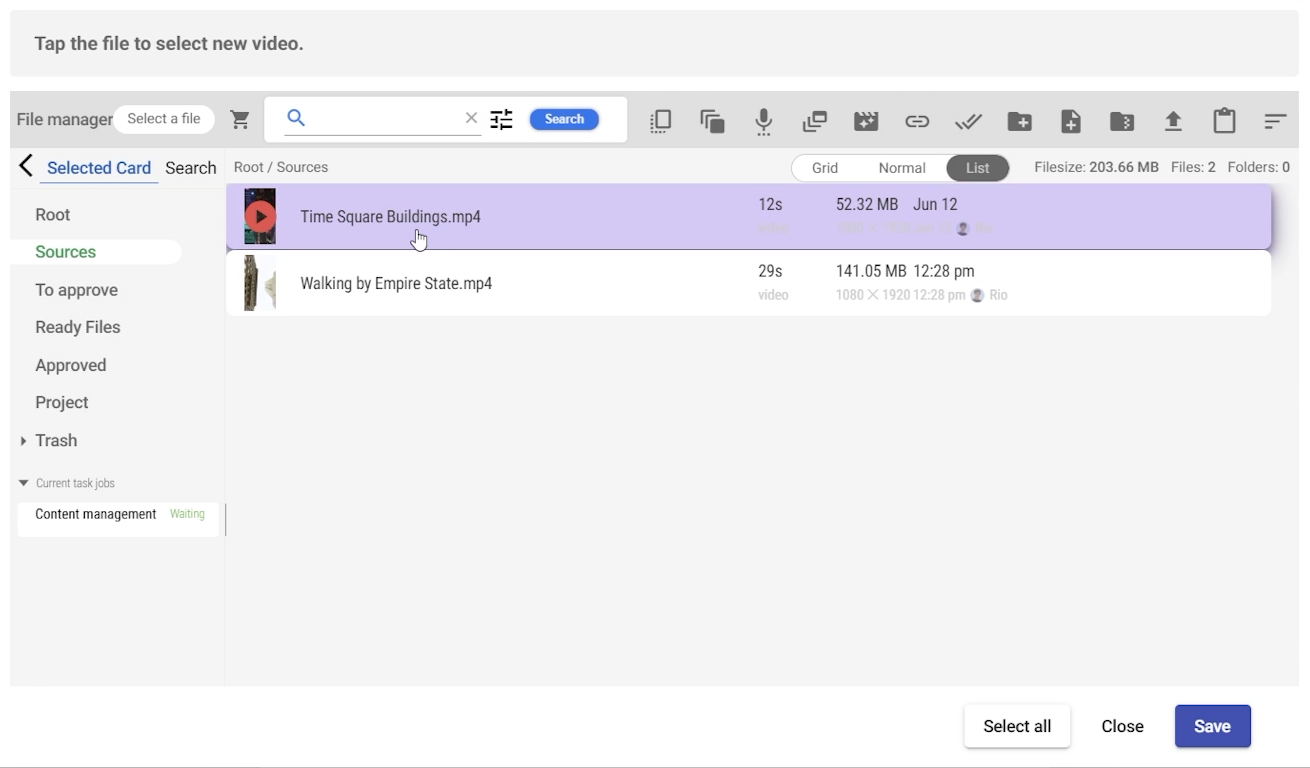This screenshot has height=768, width=1310.
Task: Click the double checkmark icon
Action: pyautogui.click(x=968, y=121)
